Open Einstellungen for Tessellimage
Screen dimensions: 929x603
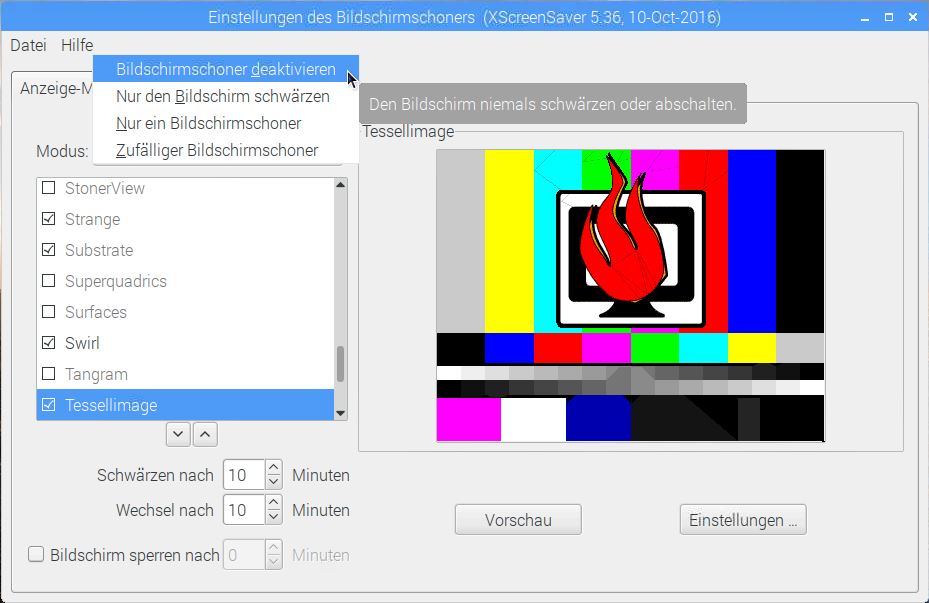743,519
